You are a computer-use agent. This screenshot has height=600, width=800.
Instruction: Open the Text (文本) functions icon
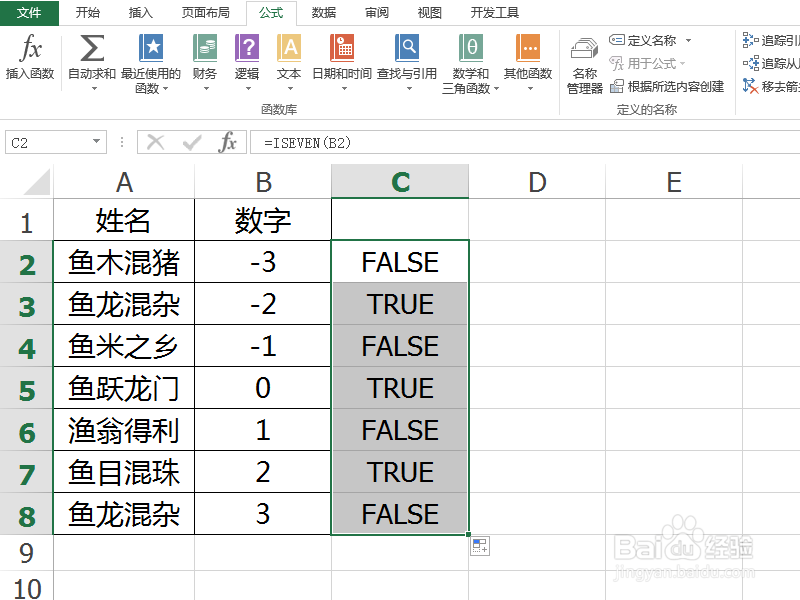tap(289, 48)
